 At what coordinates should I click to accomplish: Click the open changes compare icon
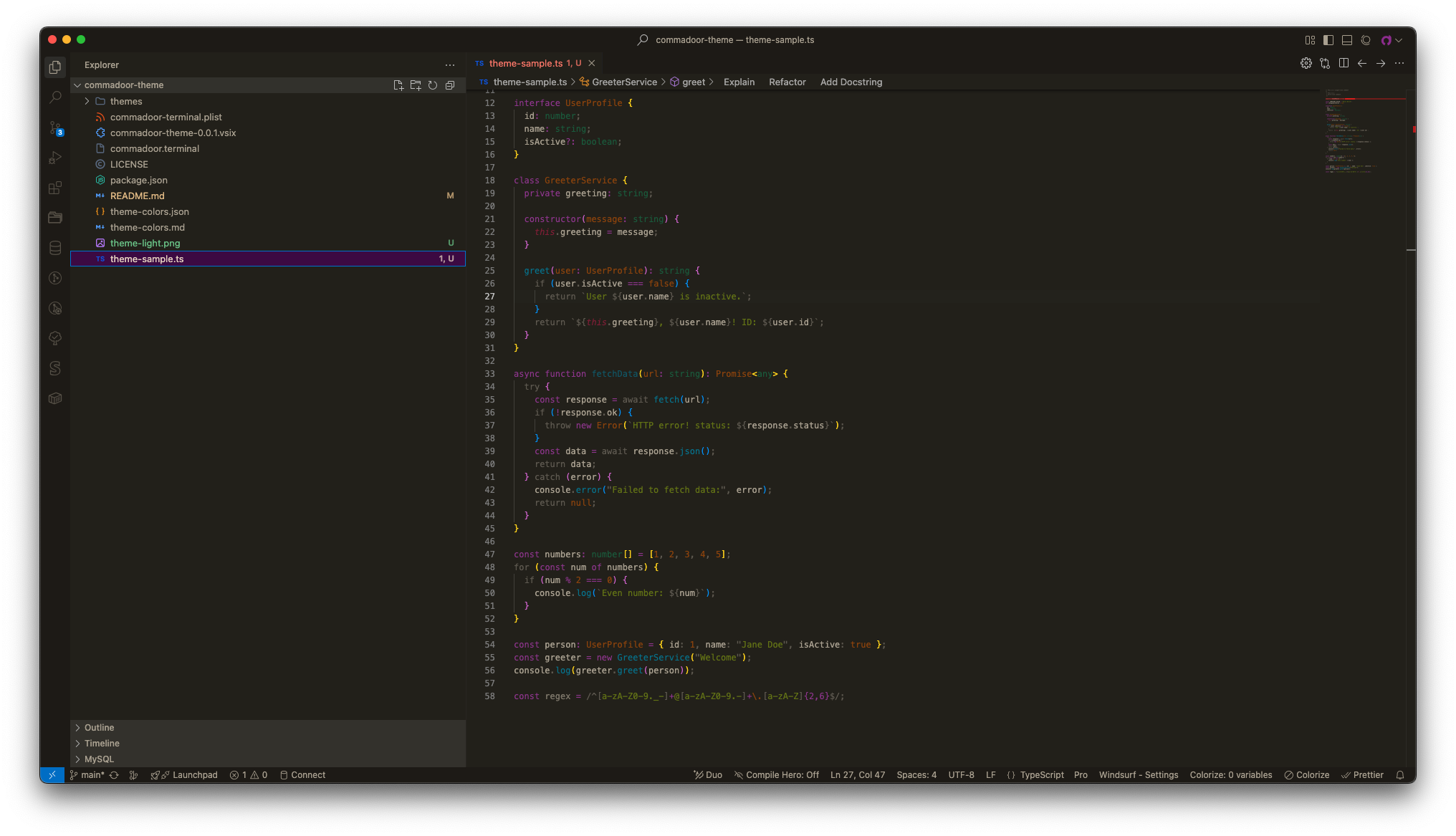(1325, 64)
